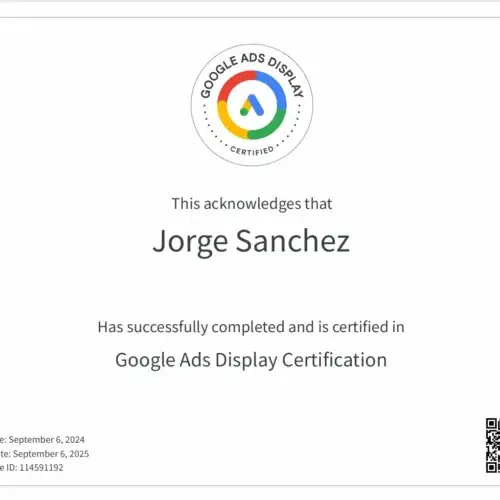Click "Has successfully completed and is certified in"
The width and height of the screenshot is (500, 500).
pyautogui.click(x=251, y=327)
